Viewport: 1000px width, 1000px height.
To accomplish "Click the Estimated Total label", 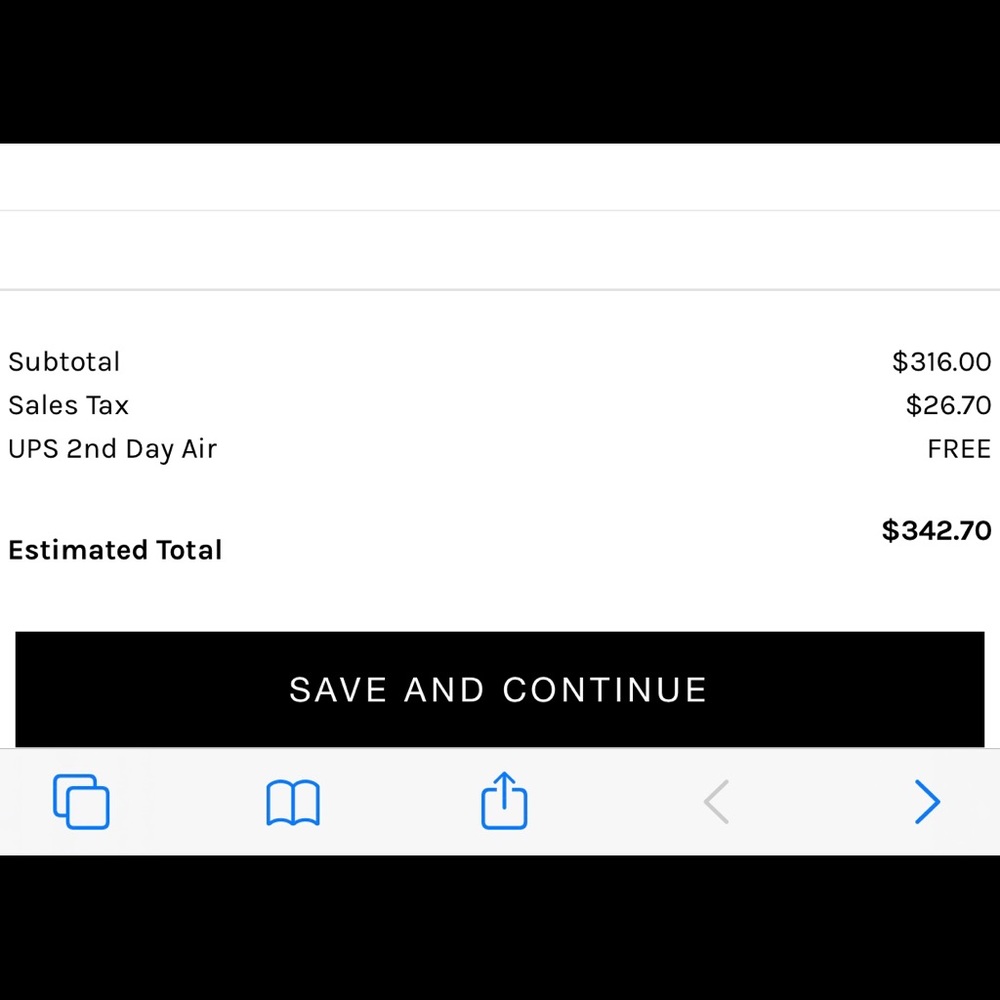I will click(x=115, y=550).
